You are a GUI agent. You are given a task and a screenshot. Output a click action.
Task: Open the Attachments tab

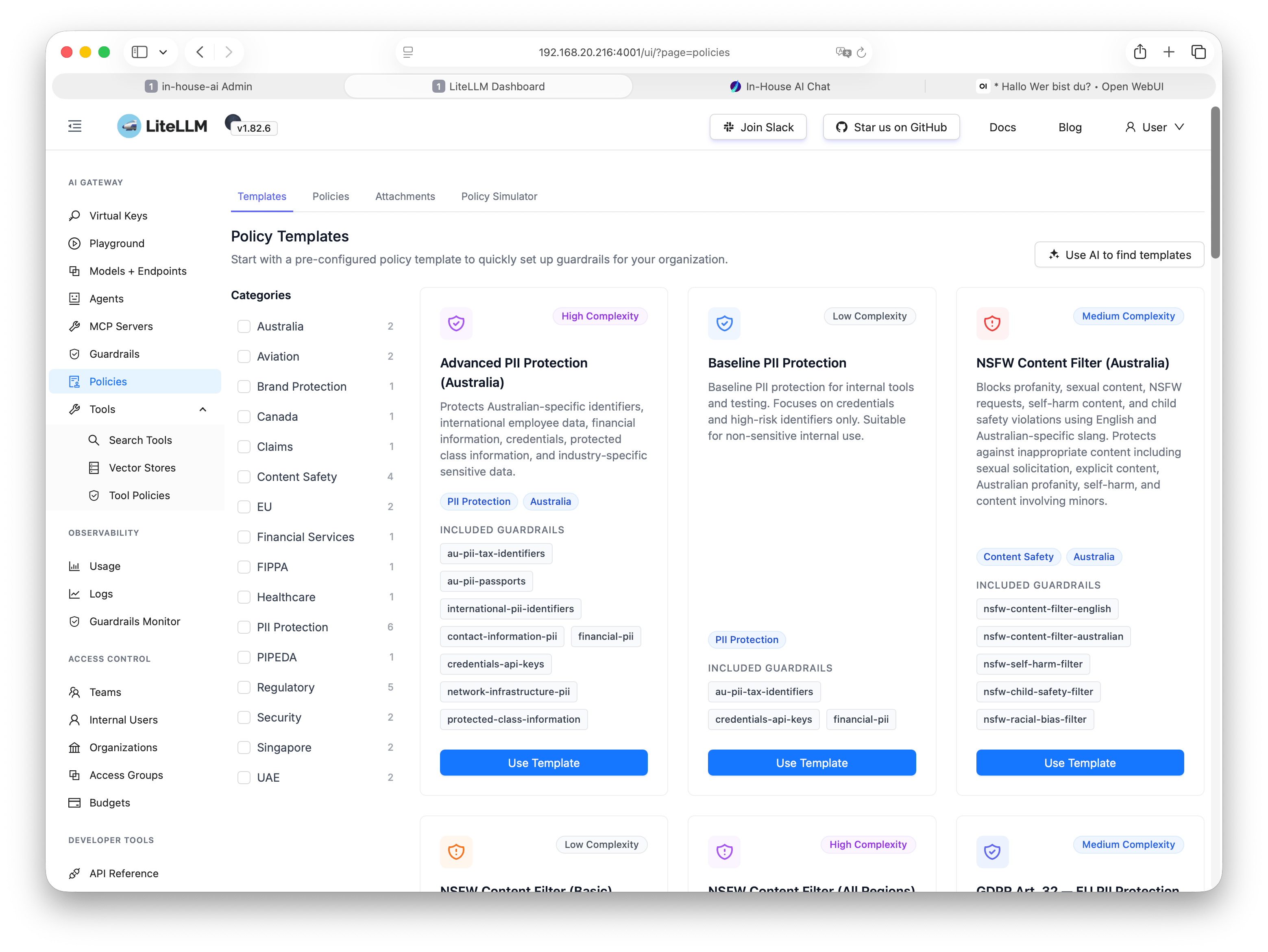(x=405, y=197)
